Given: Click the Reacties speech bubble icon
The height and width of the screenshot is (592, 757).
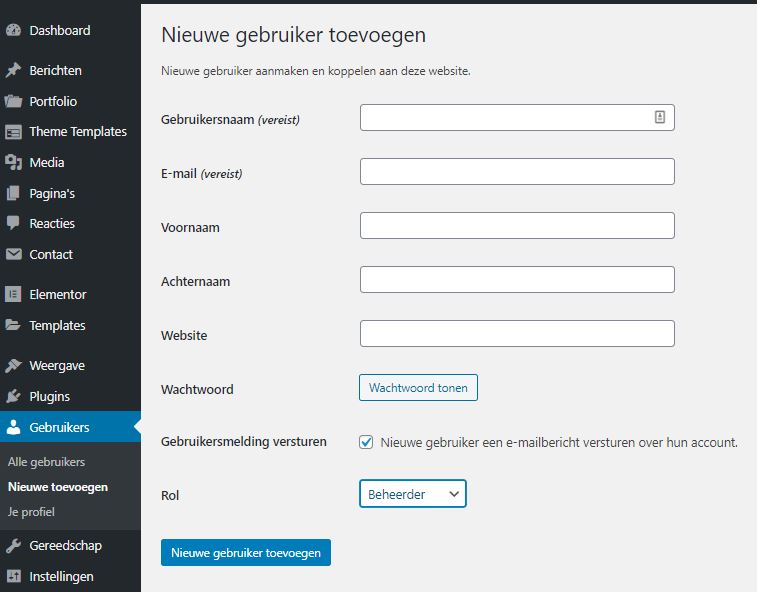Looking at the screenshot, I should [x=13, y=223].
